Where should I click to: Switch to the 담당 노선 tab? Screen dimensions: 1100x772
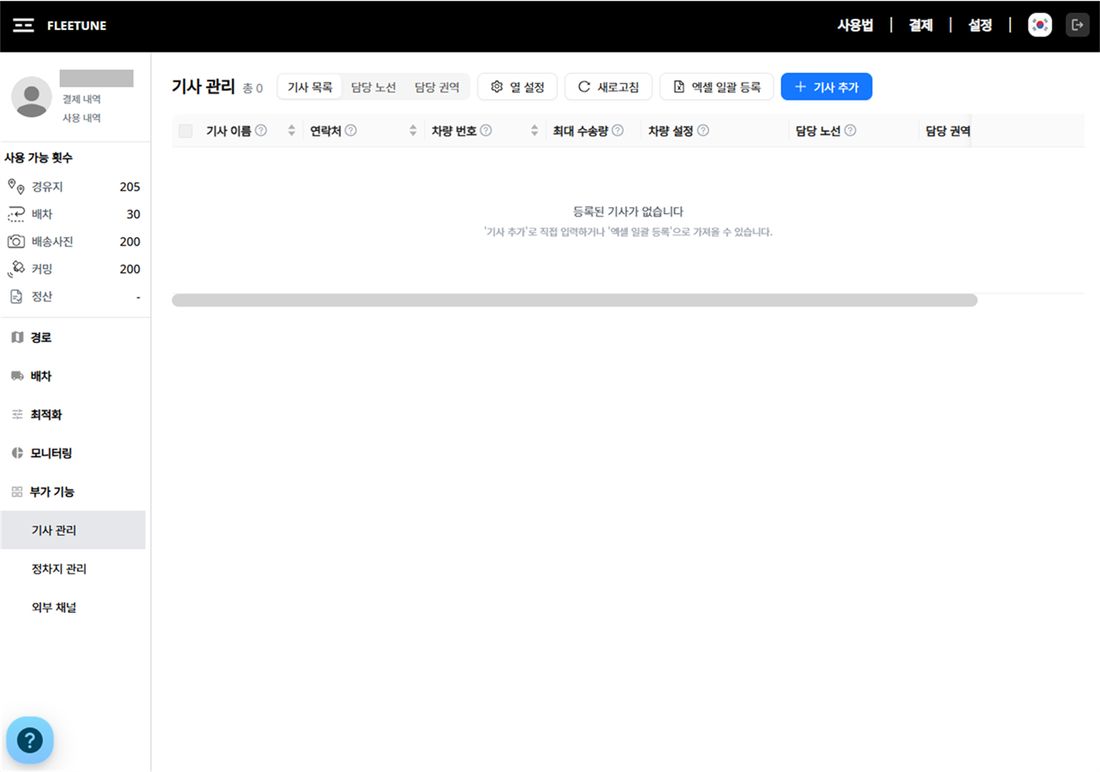pos(373,87)
